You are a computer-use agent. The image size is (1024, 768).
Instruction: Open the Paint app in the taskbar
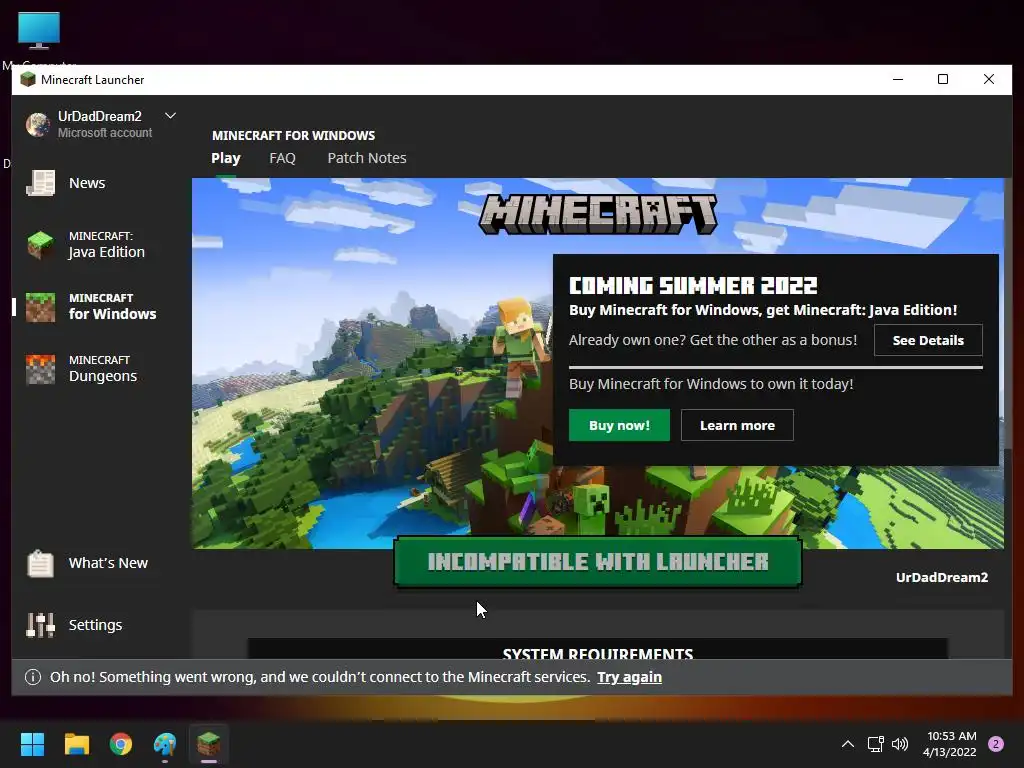(x=165, y=744)
